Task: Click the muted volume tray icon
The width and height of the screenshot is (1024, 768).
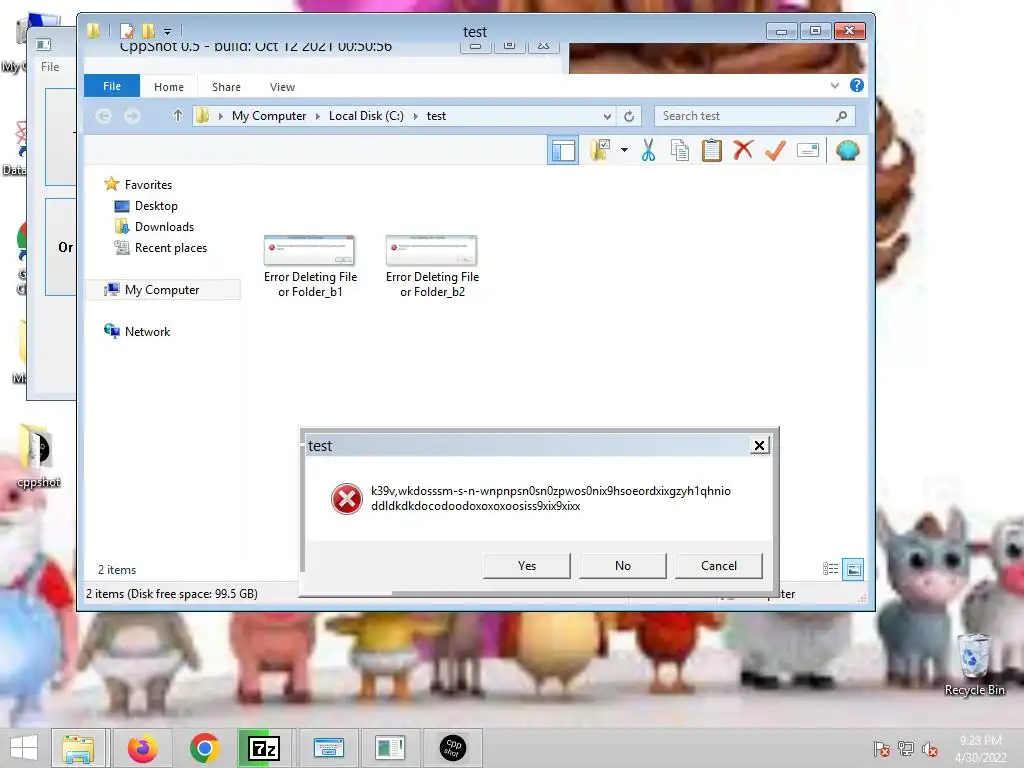Action: tap(930, 749)
